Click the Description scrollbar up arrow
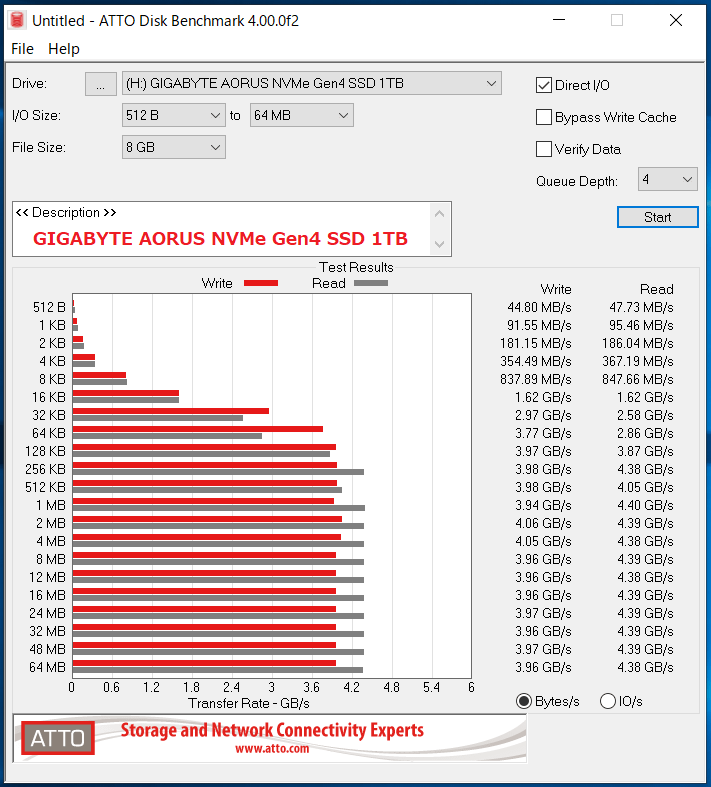Screen dimensions: 711x787 pos(440,214)
